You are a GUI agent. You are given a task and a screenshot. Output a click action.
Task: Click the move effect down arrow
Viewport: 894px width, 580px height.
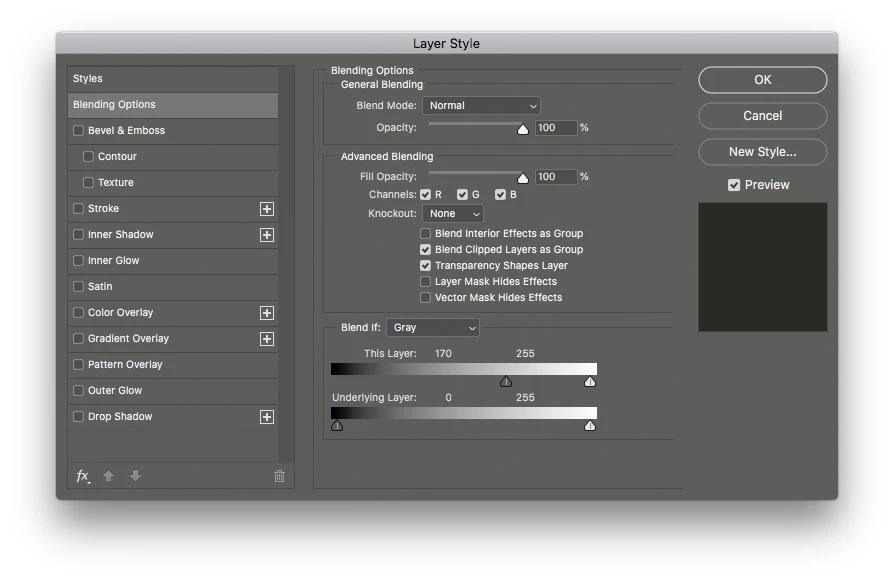135,475
